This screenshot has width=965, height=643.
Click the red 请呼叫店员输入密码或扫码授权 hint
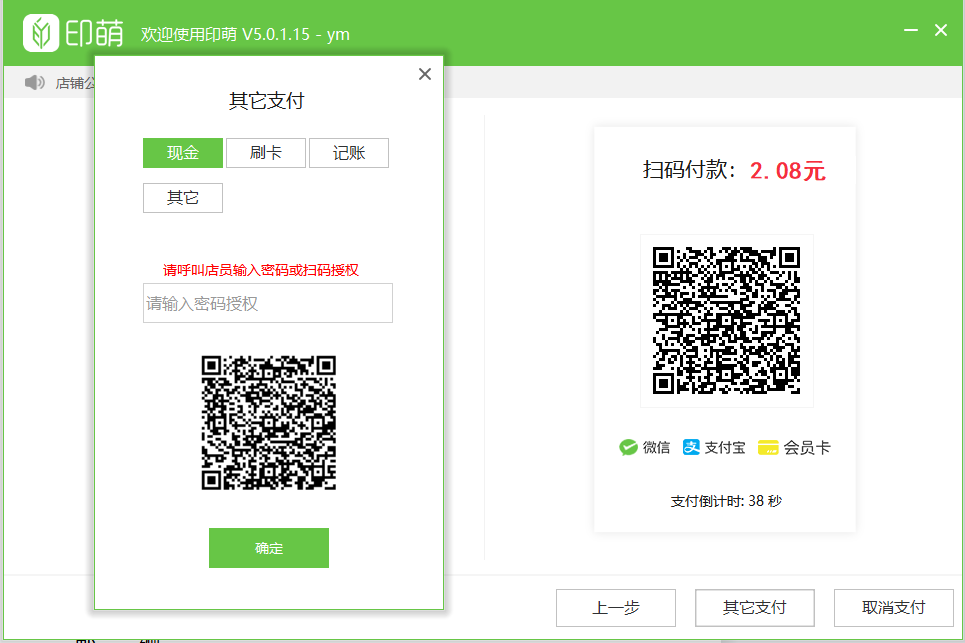pyautogui.click(x=260, y=270)
